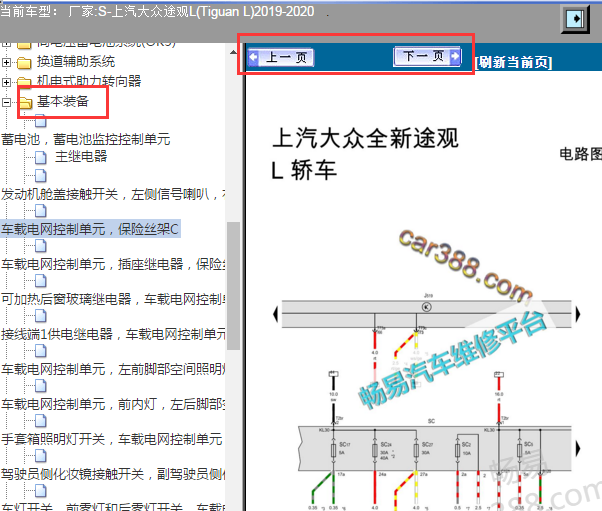This screenshot has height=511, width=602.
Task: Open 车载电网控制单元，前内灯 document
Action: point(113,404)
